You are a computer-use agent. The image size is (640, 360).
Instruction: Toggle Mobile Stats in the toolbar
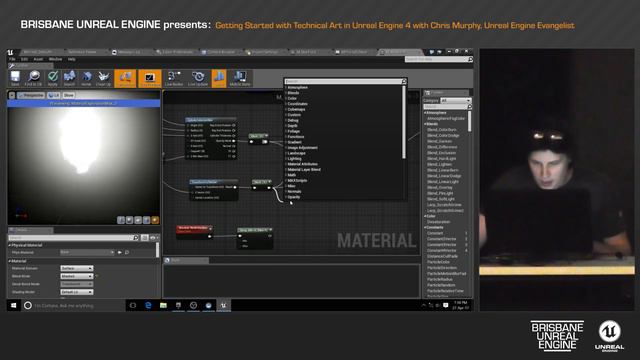[240, 78]
